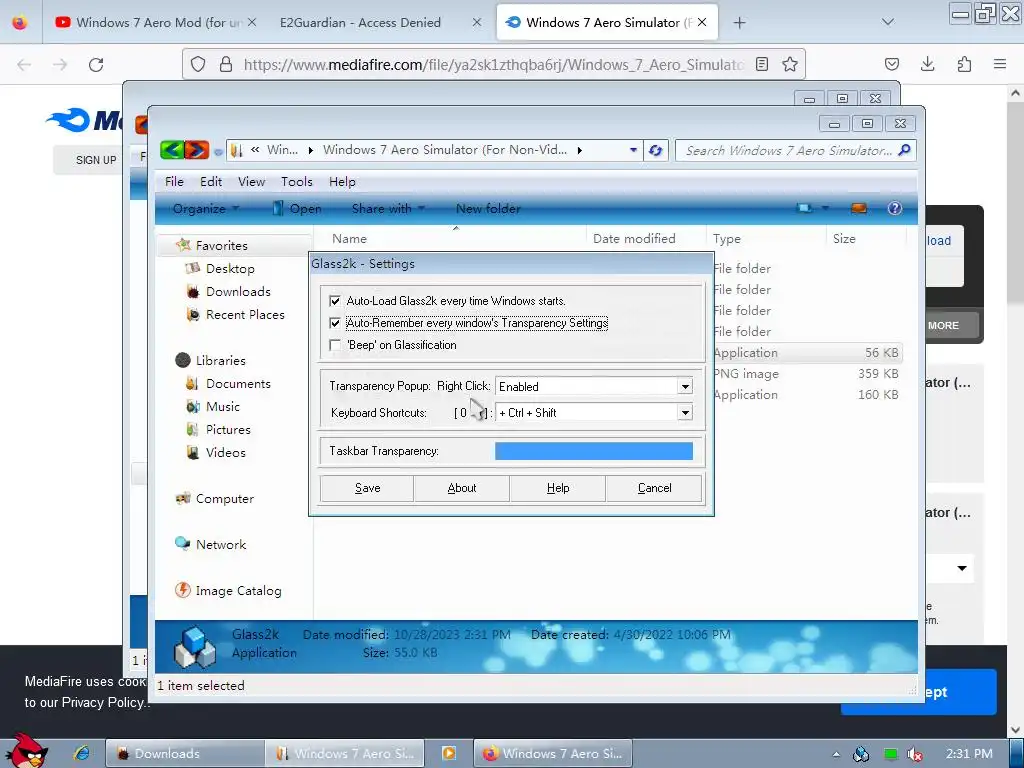Screen dimensions: 1024x768
Task: Enable 'Beep' on Glassification checkbox
Action: click(x=335, y=345)
